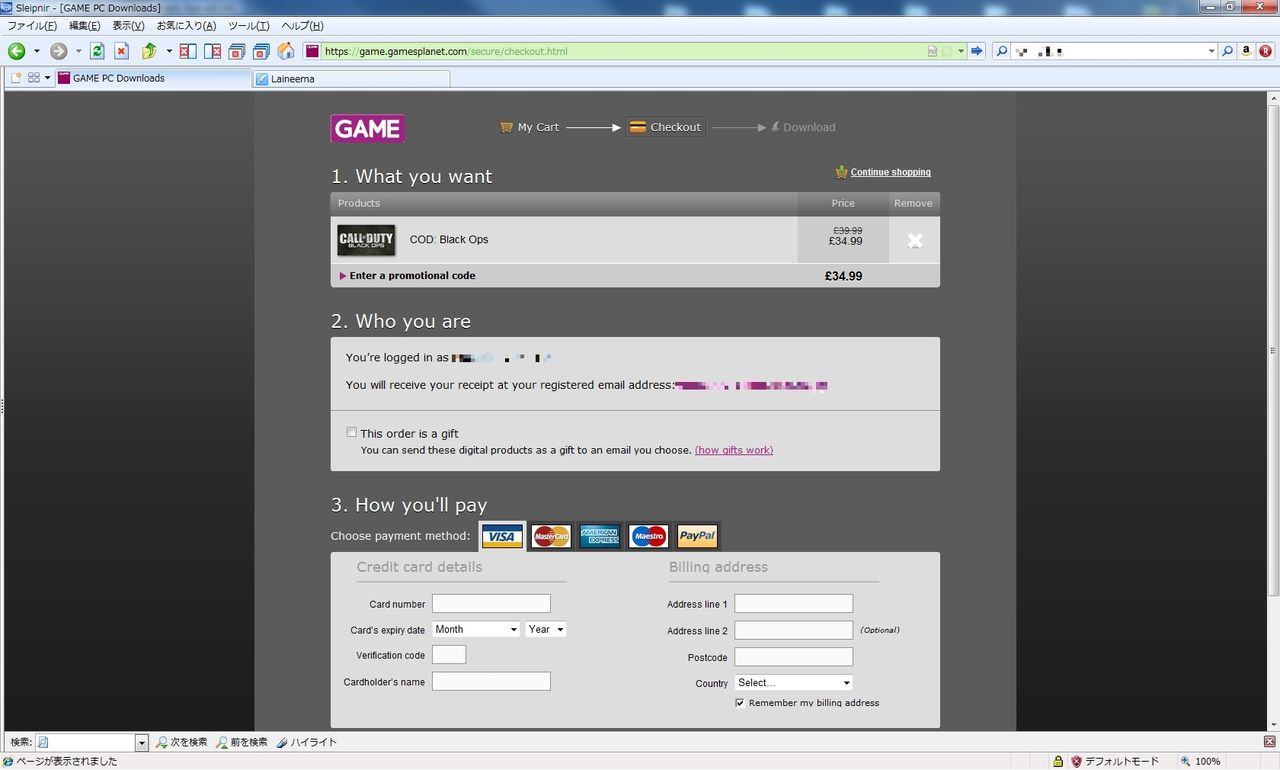Click the tab list grid icon
This screenshot has height=770, width=1280.
(x=34, y=78)
